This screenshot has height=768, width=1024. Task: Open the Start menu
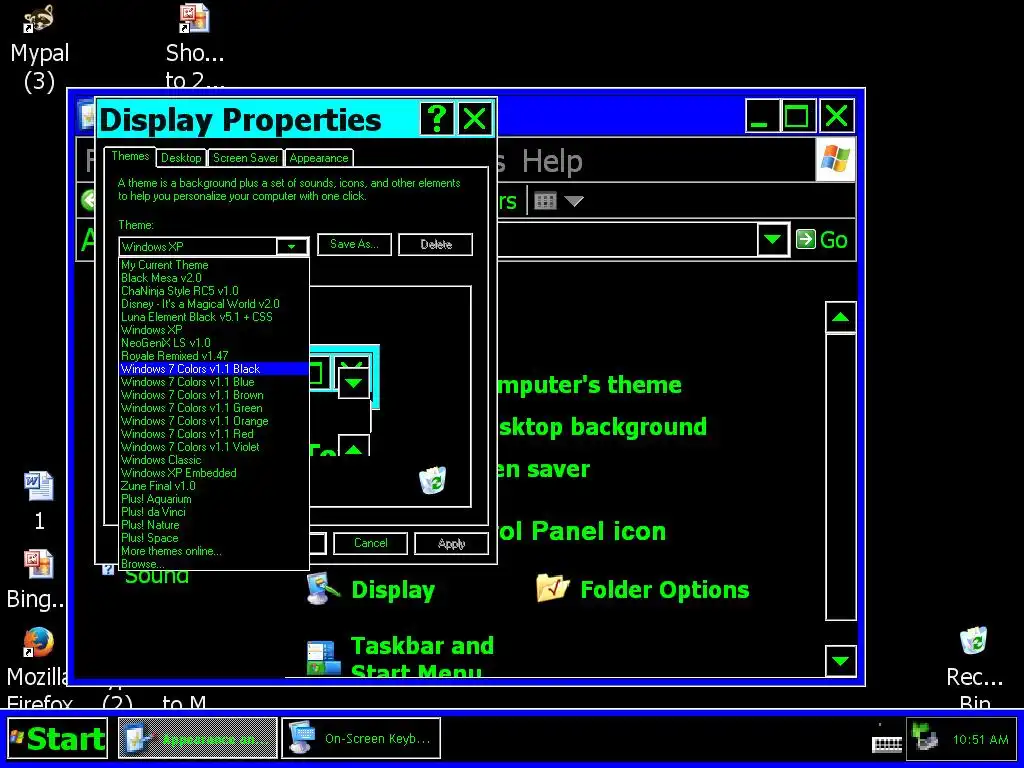tap(57, 739)
